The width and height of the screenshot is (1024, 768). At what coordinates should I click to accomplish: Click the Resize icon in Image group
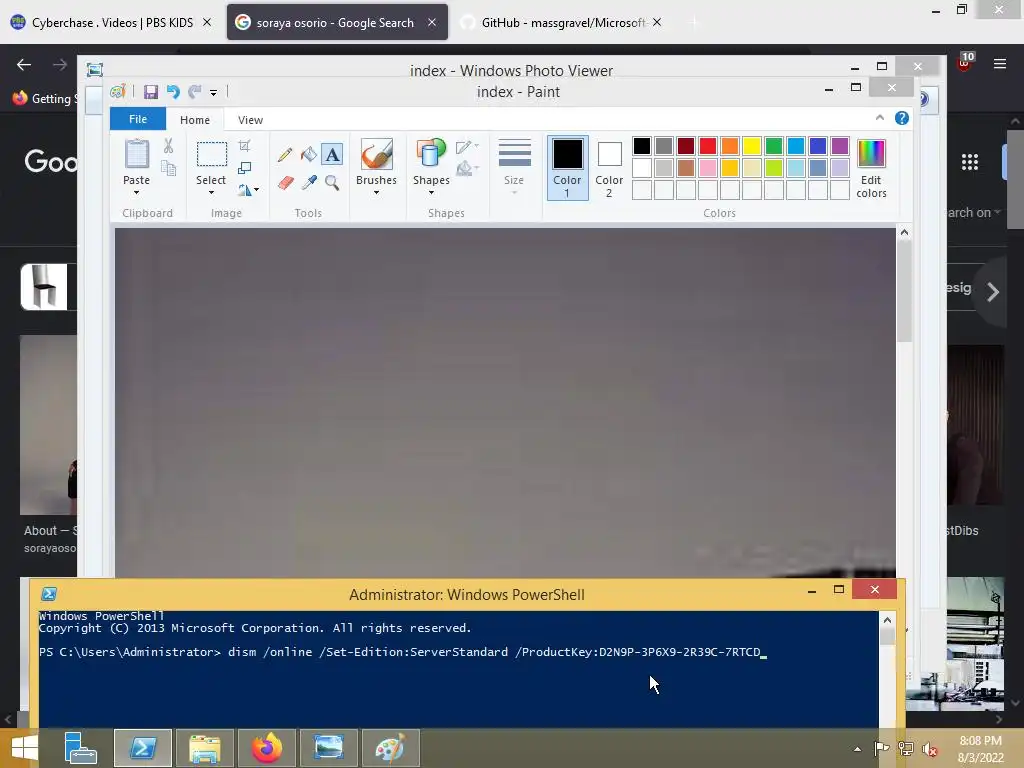[x=244, y=168]
